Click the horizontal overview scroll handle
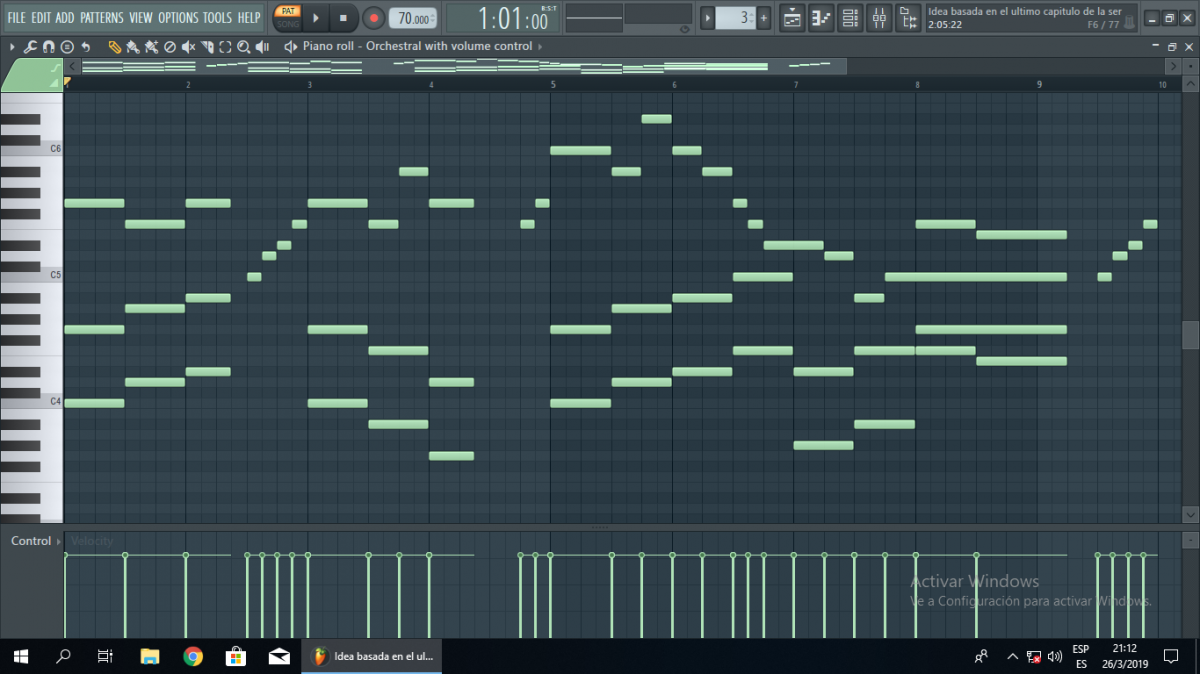The image size is (1200, 674). tap(462, 66)
